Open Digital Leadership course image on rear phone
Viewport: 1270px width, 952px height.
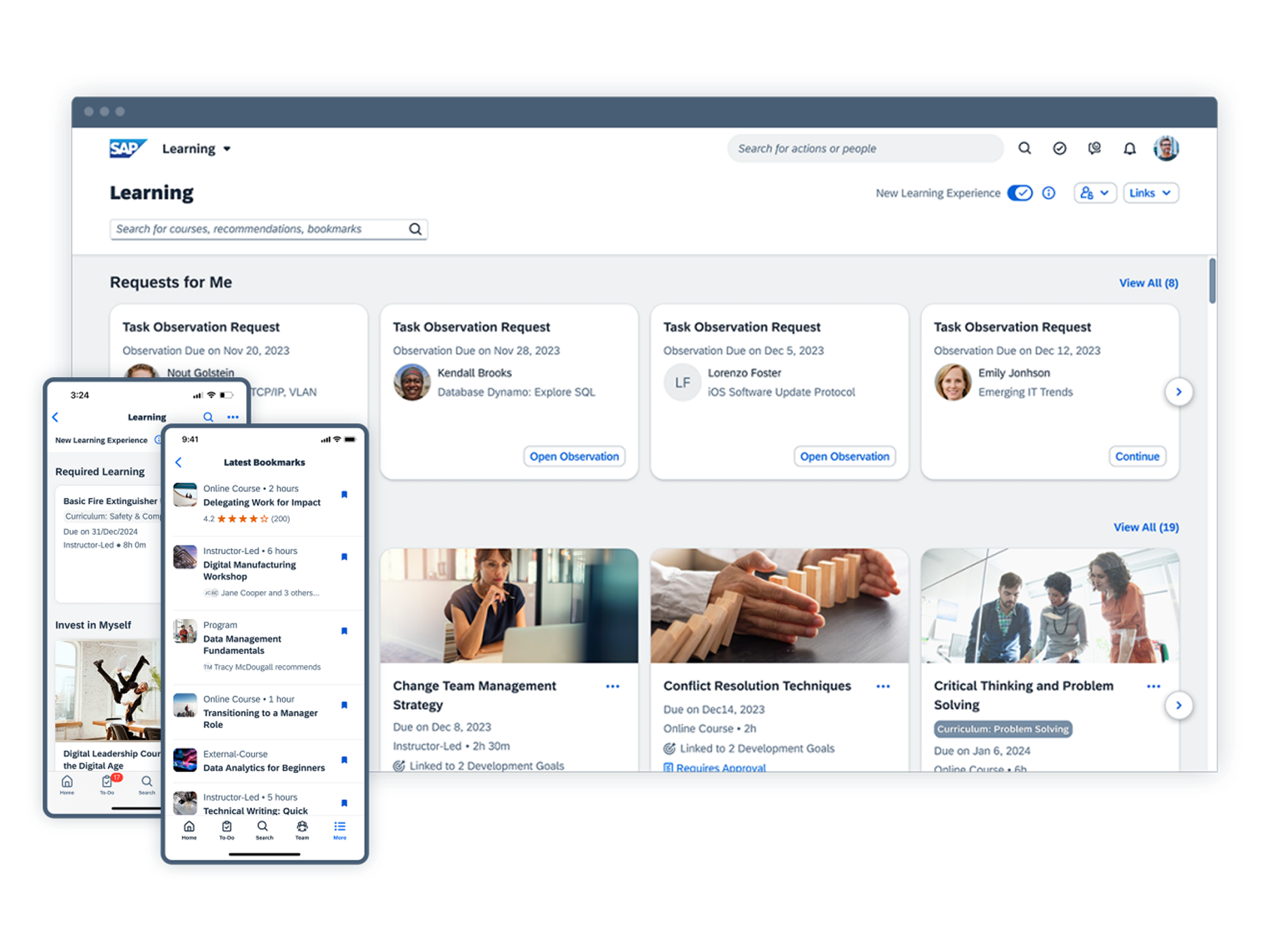108,690
